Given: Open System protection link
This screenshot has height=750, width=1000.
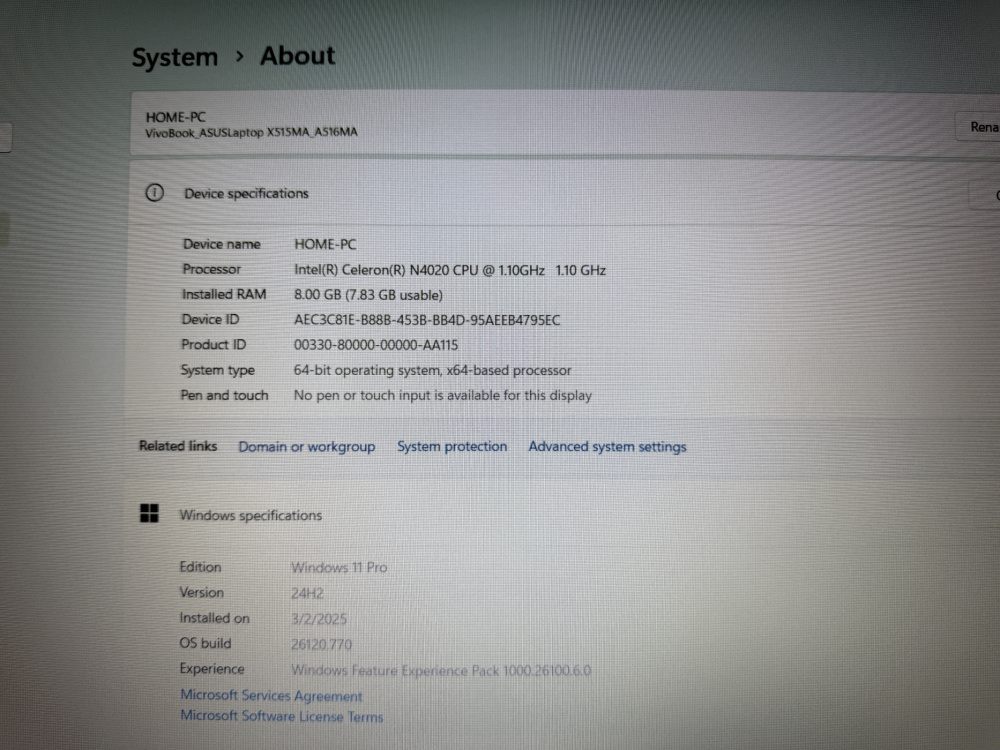Looking at the screenshot, I should tap(452, 446).
